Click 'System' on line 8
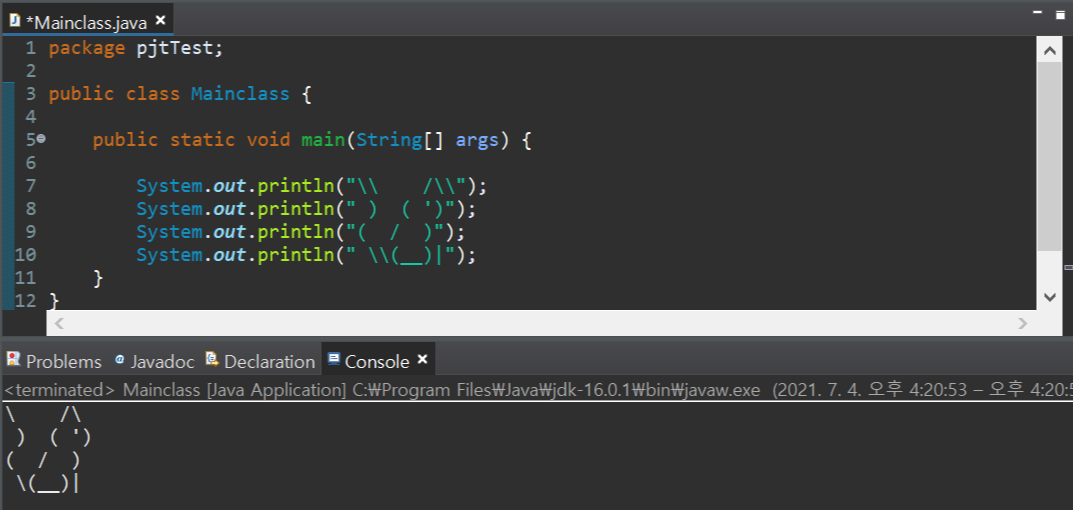 (x=169, y=209)
